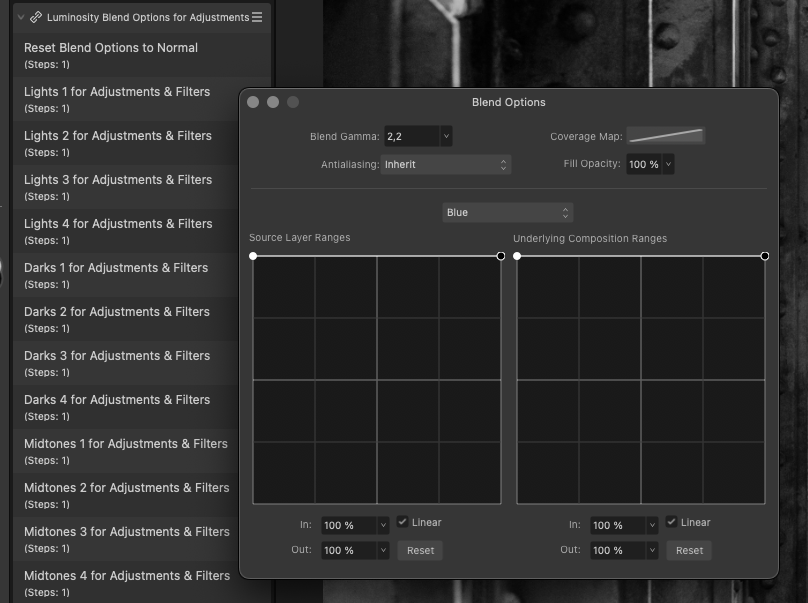808x603 pixels.
Task: Apply Lights 1 for Adjustments & Filters
Action: pos(117,92)
